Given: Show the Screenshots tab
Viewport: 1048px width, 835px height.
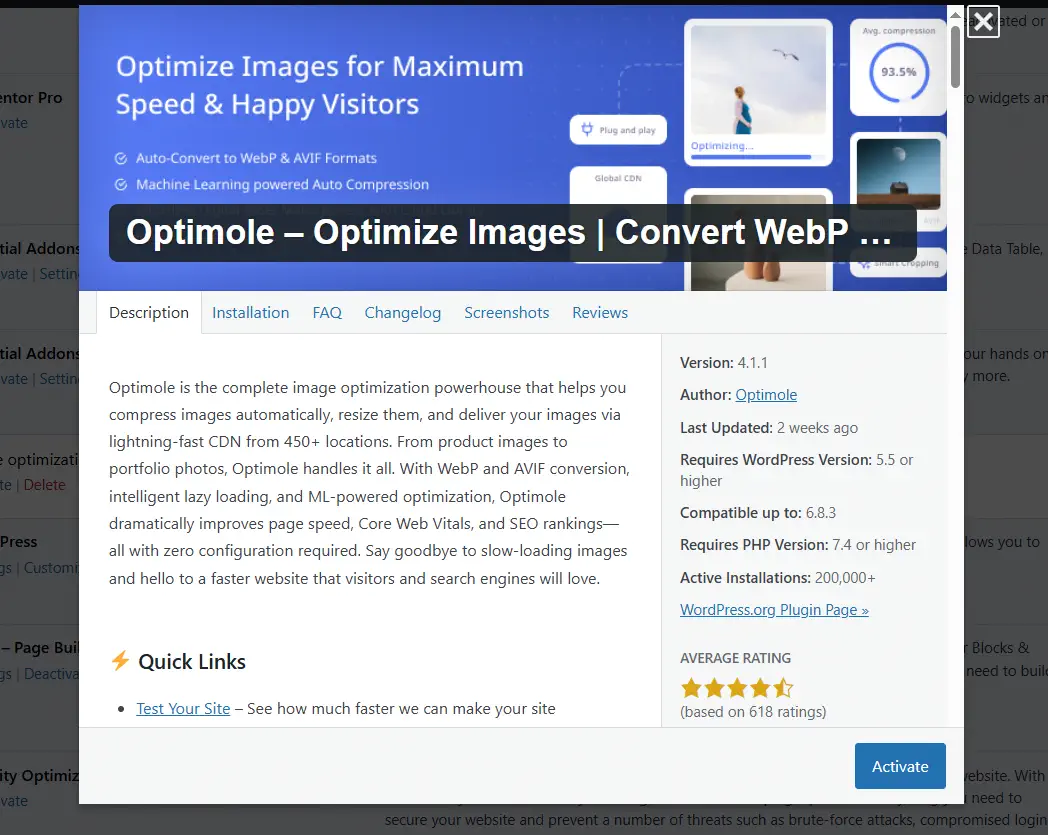Looking at the screenshot, I should pyautogui.click(x=507, y=312).
